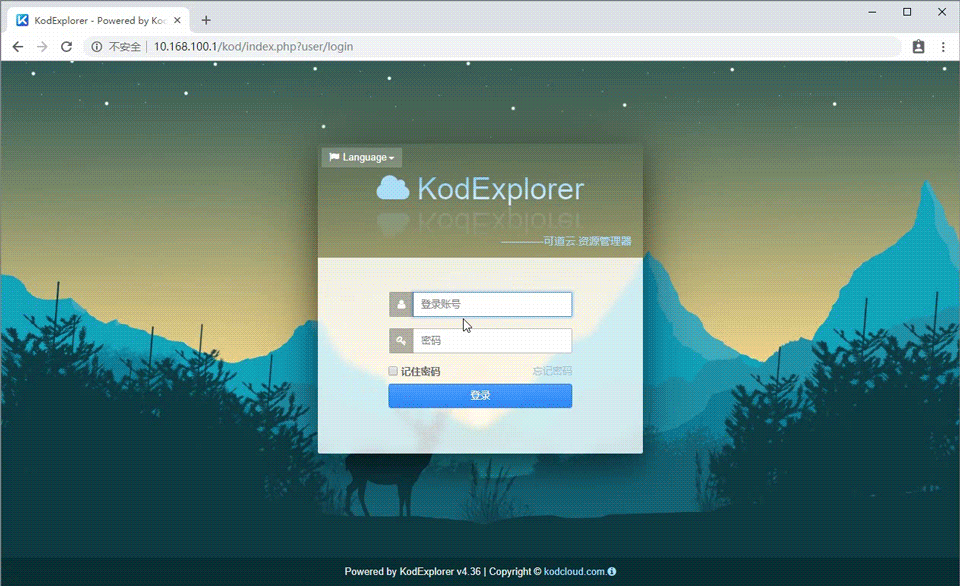Maximize the browser window

pos(907,12)
